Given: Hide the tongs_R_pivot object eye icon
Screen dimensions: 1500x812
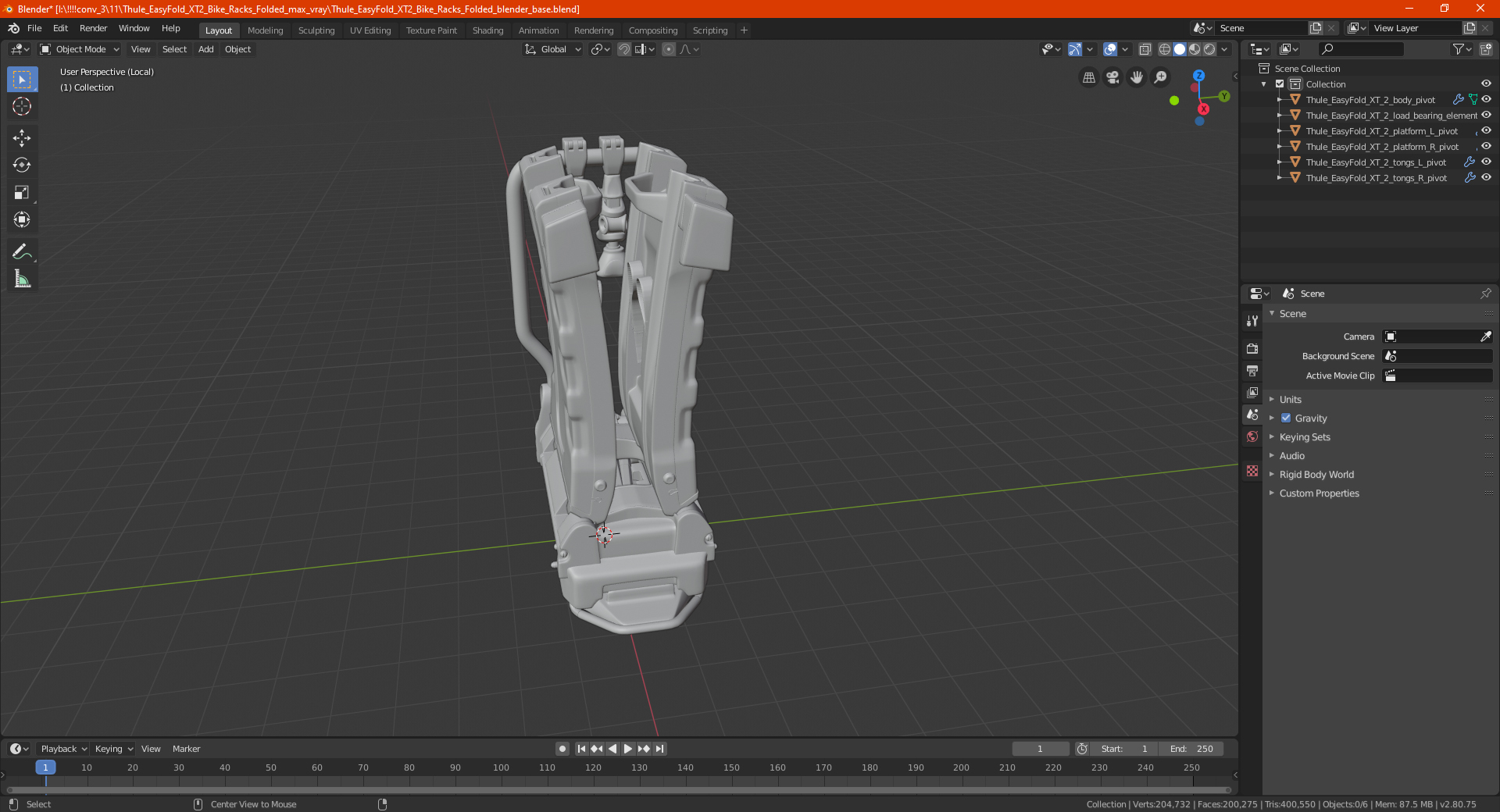Looking at the screenshot, I should pyautogui.click(x=1486, y=178).
